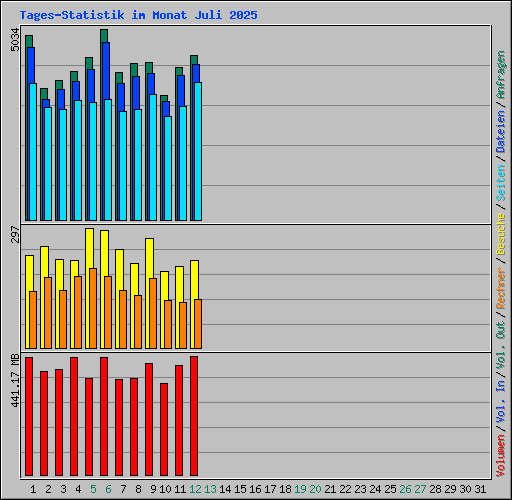Click the chart title 'Tages-Statistik im Monat Juli 2025'

138,15
